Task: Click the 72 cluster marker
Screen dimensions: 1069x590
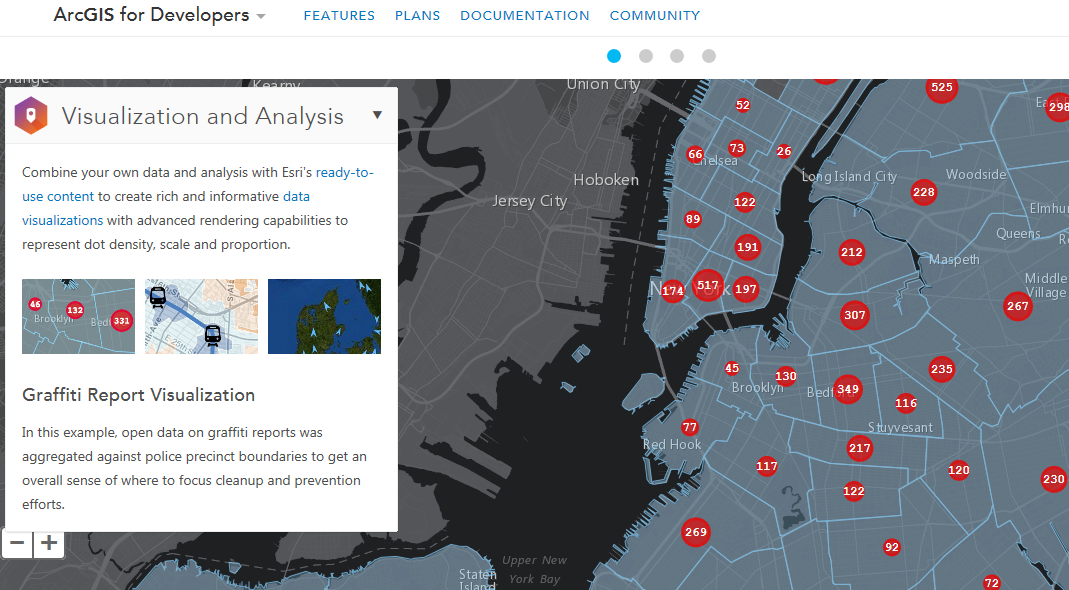Action: pos(992,582)
